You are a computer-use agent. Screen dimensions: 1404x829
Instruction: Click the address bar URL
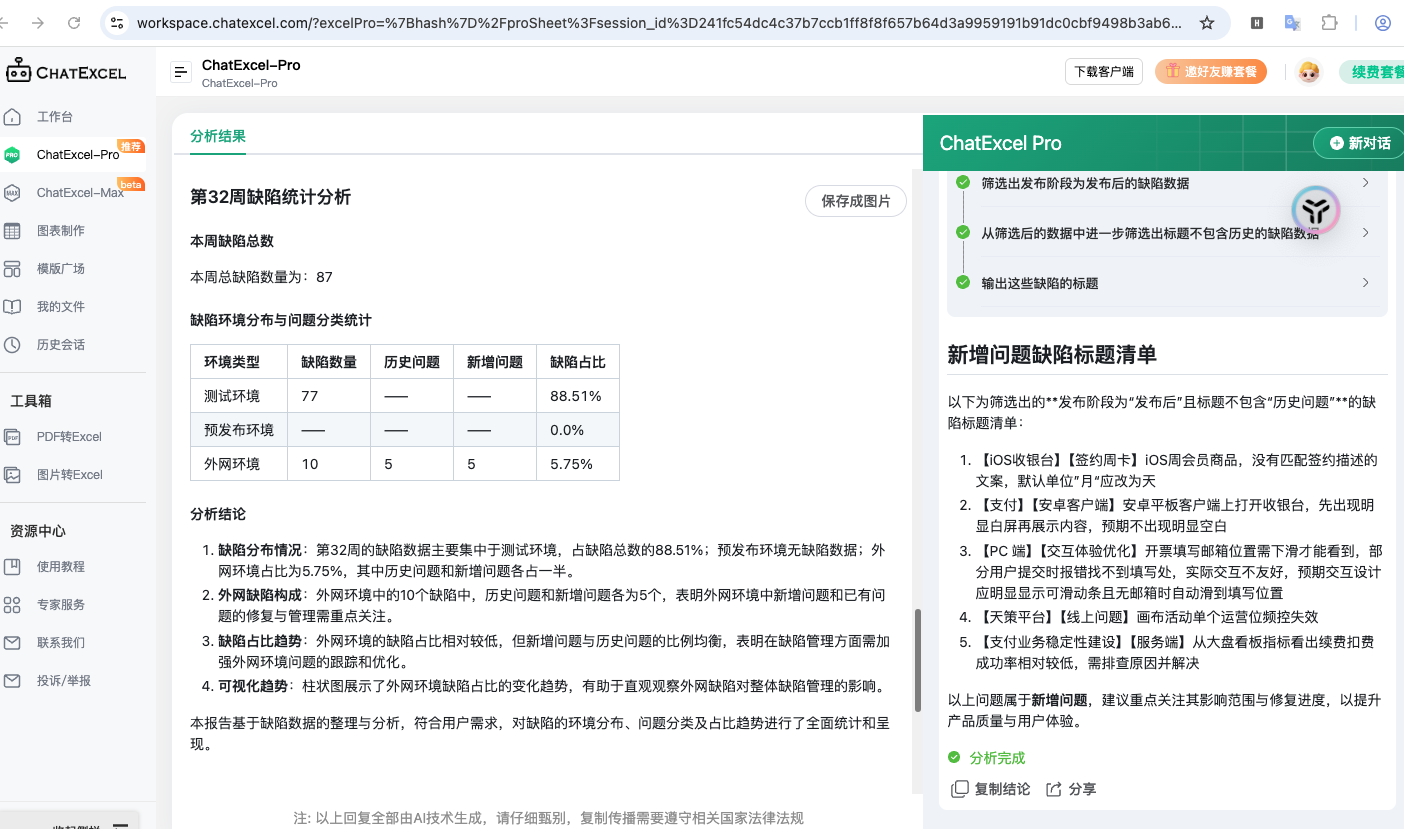[x=660, y=22]
